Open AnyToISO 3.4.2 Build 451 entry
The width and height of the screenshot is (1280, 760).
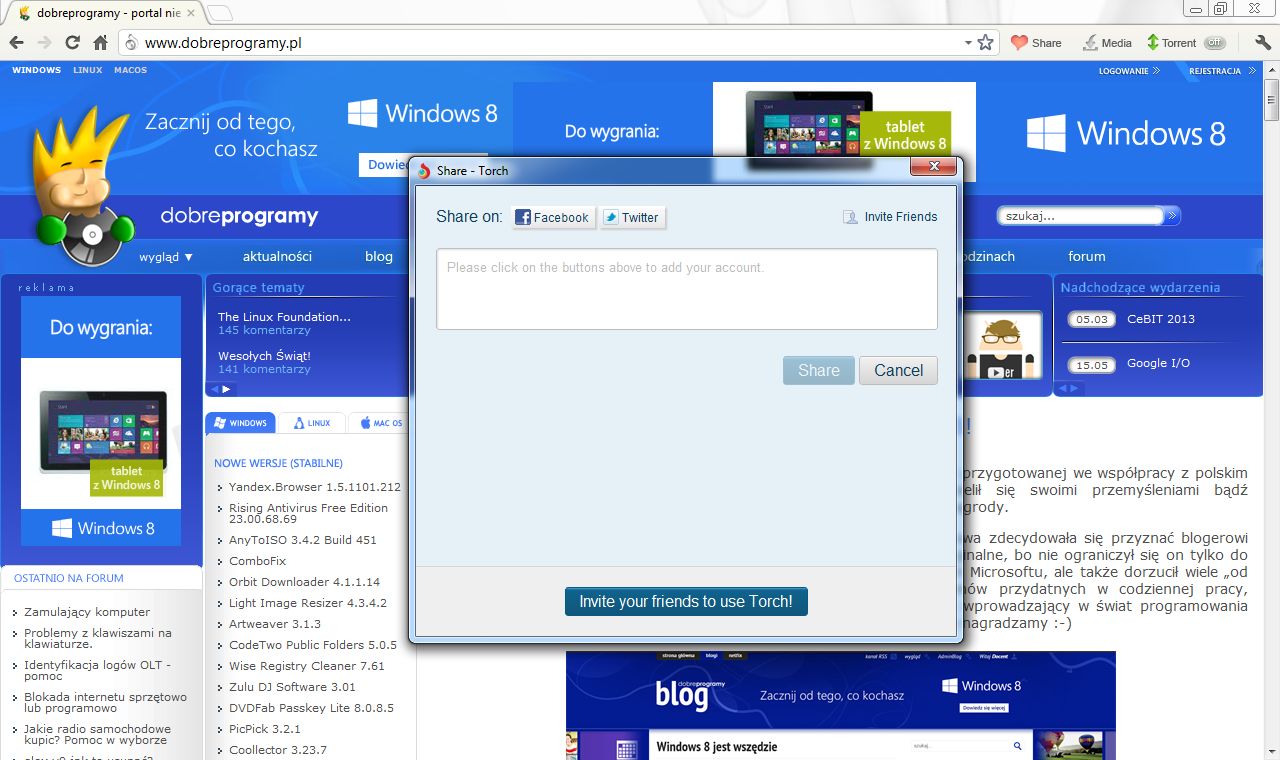pyautogui.click(x=303, y=540)
